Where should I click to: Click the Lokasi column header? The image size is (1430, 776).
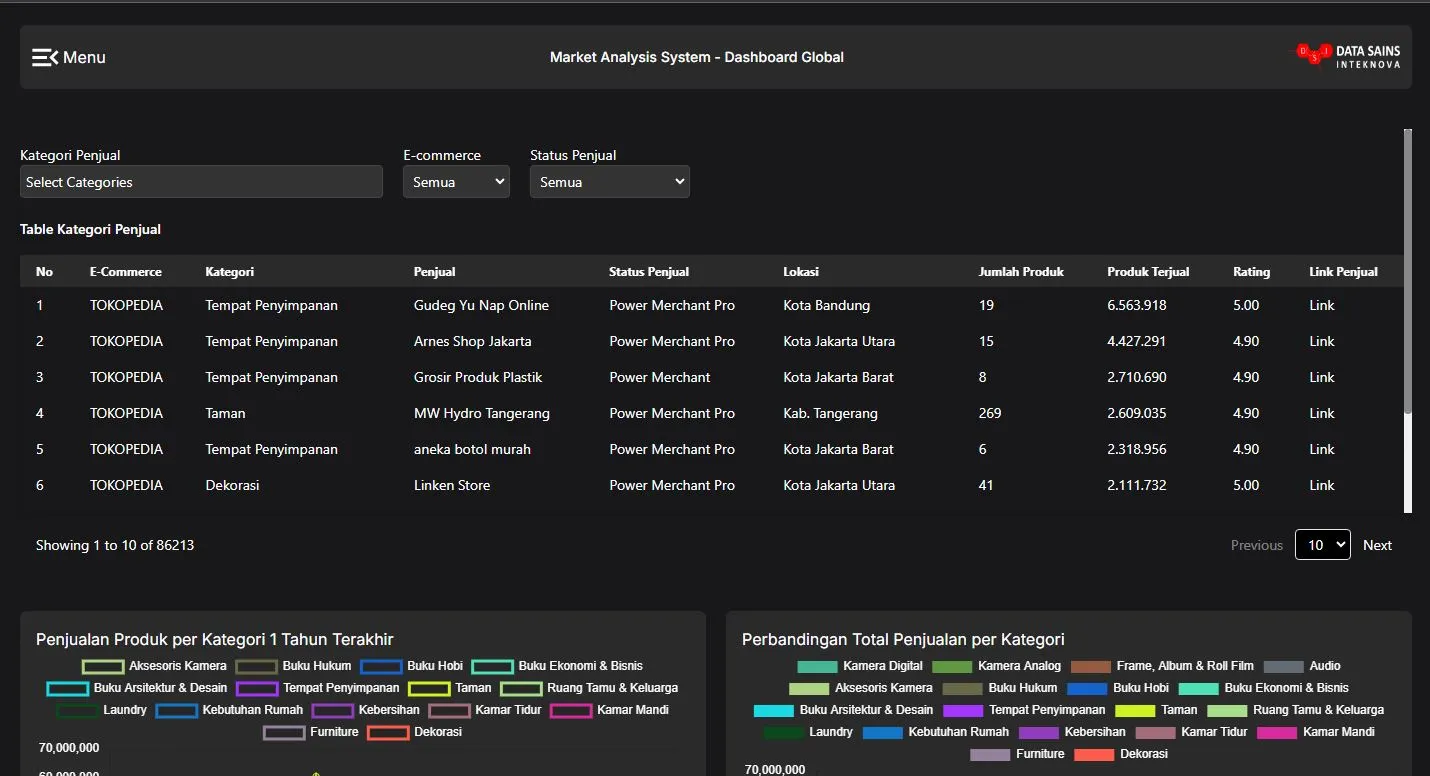(x=801, y=272)
